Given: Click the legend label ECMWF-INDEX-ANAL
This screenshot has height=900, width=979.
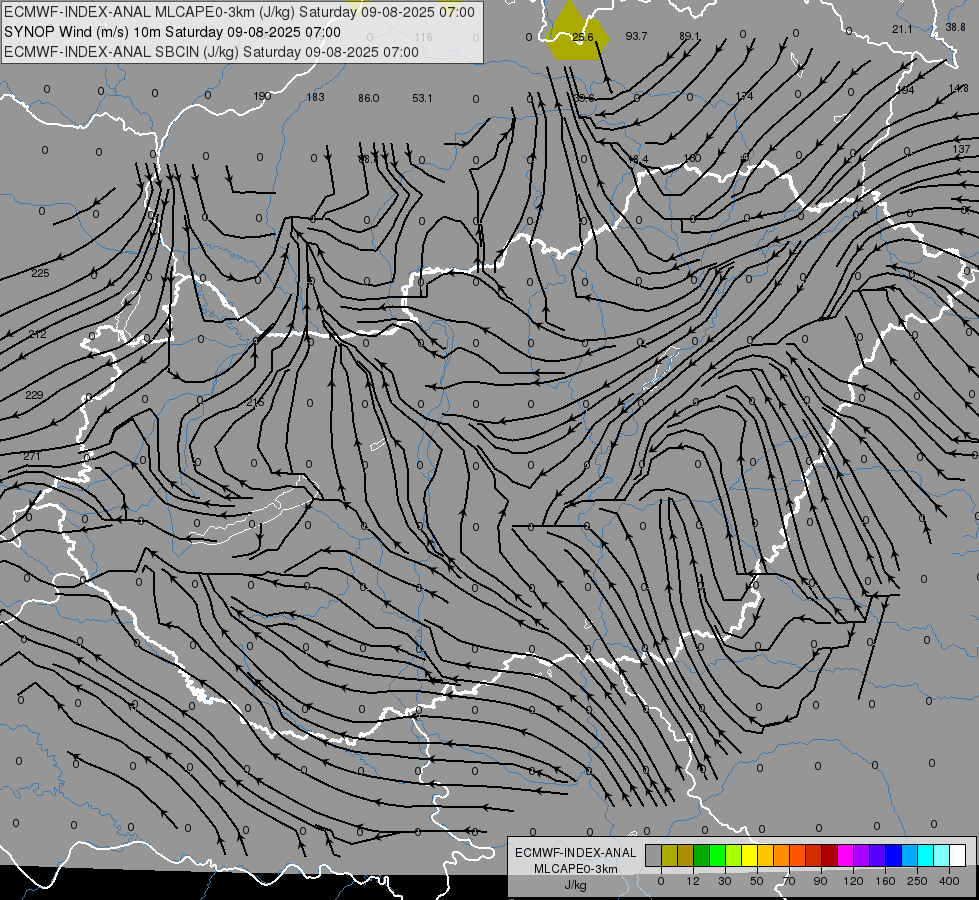Looking at the screenshot, I should point(576,853).
